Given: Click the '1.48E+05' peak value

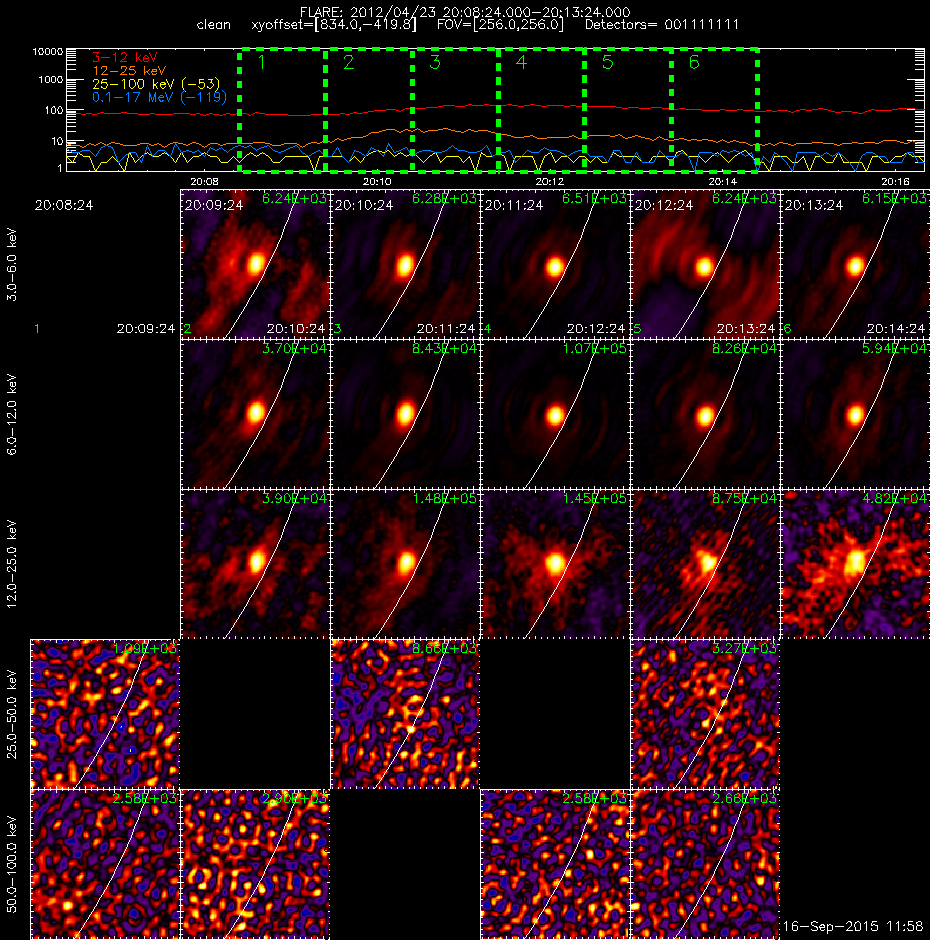Looking at the screenshot, I should point(444,498).
